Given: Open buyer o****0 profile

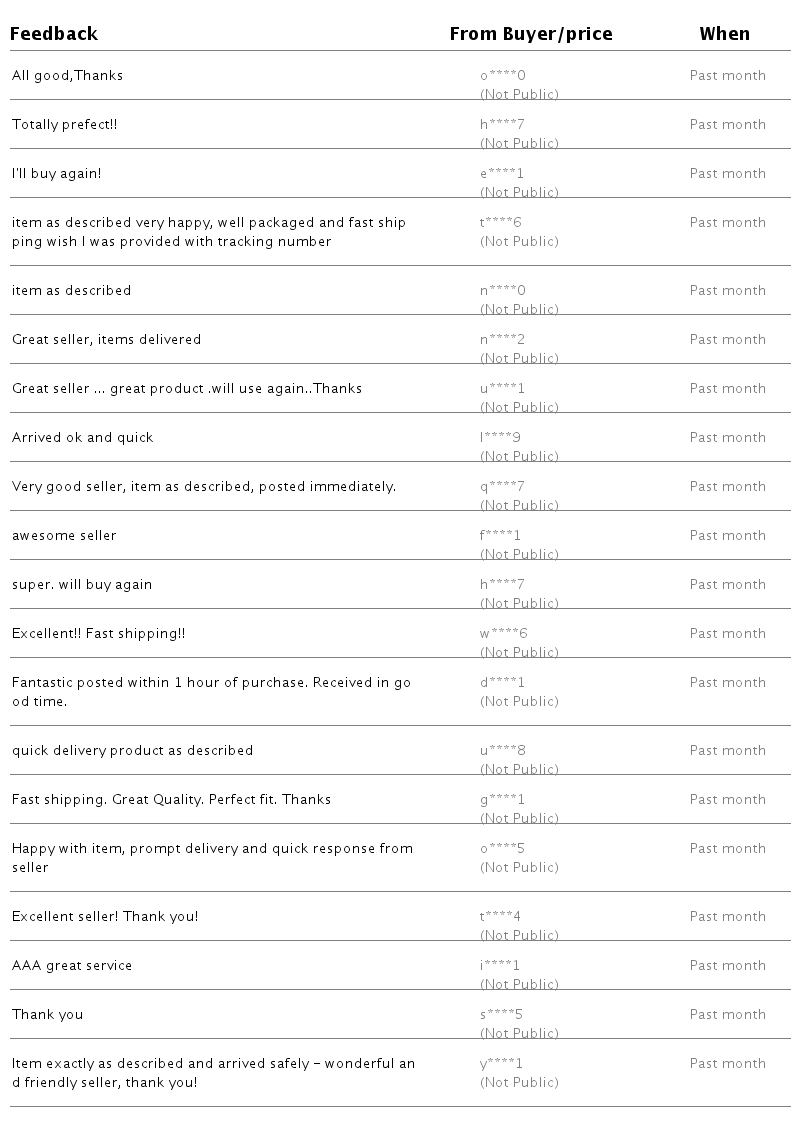Looking at the screenshot, I should [502, 76].
